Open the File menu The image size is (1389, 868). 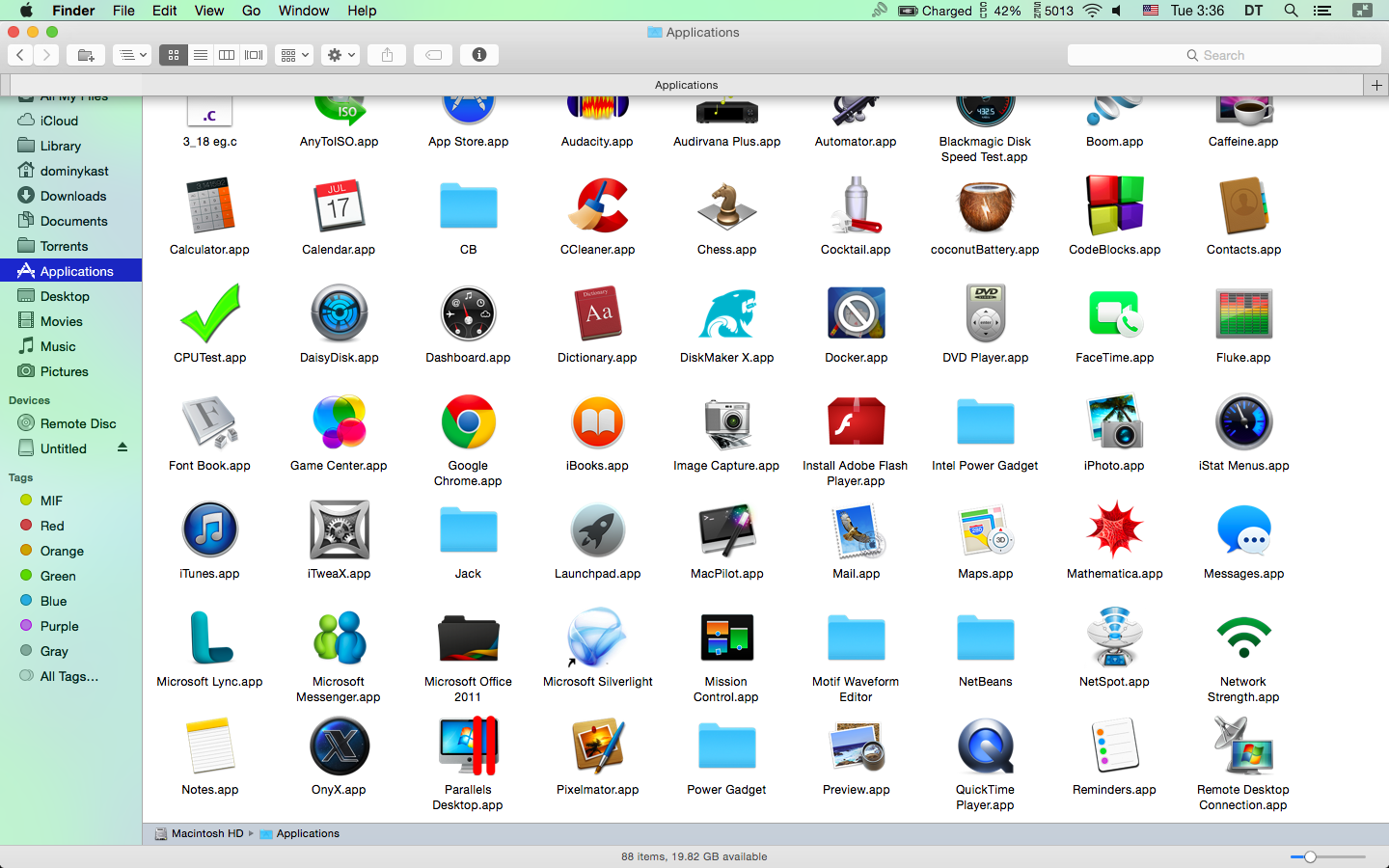123,11
